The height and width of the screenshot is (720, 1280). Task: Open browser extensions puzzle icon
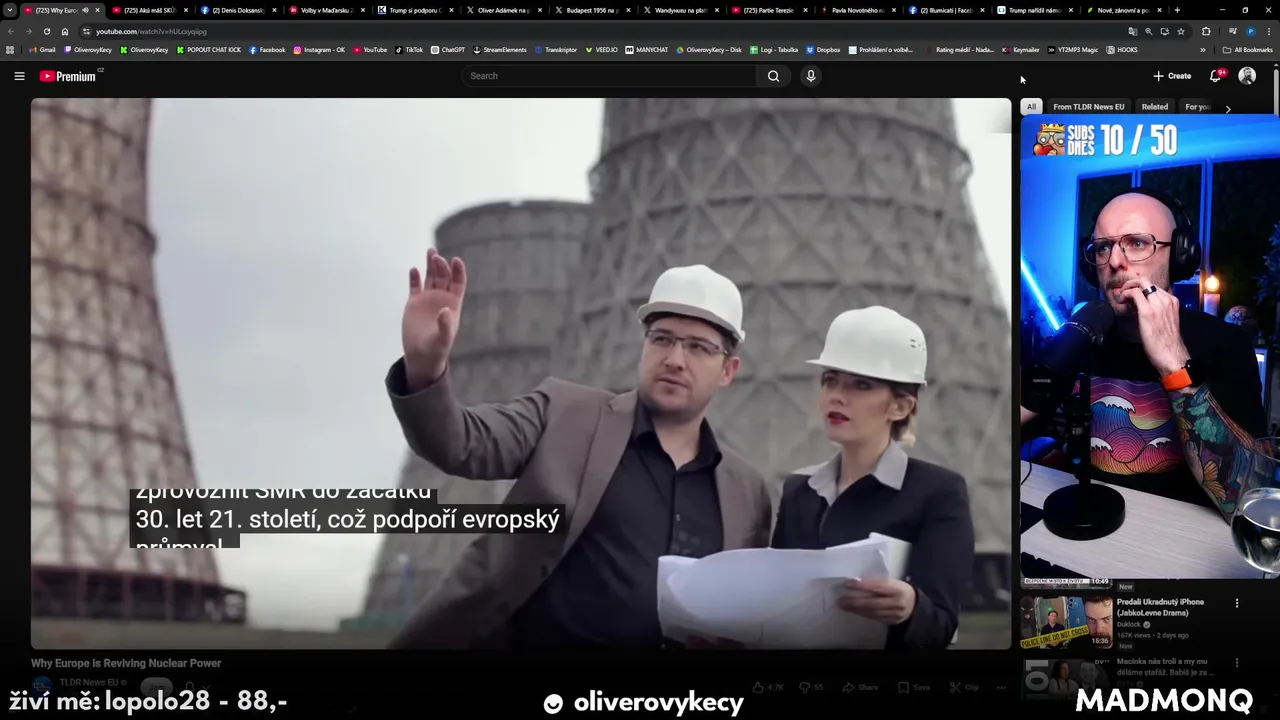(x=1205, y=31)
